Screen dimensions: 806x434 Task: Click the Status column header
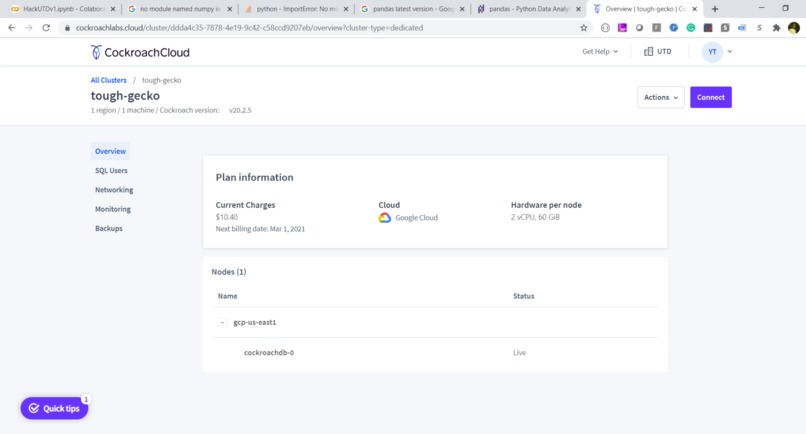coord(523,296)
